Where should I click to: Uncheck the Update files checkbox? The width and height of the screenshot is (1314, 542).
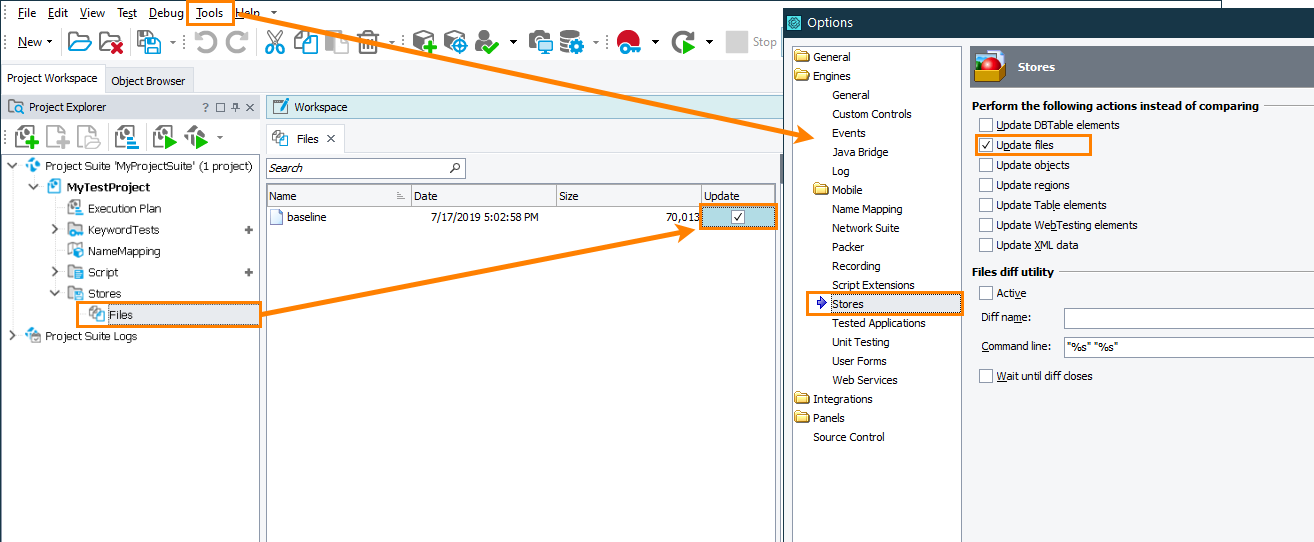(986, 145)
